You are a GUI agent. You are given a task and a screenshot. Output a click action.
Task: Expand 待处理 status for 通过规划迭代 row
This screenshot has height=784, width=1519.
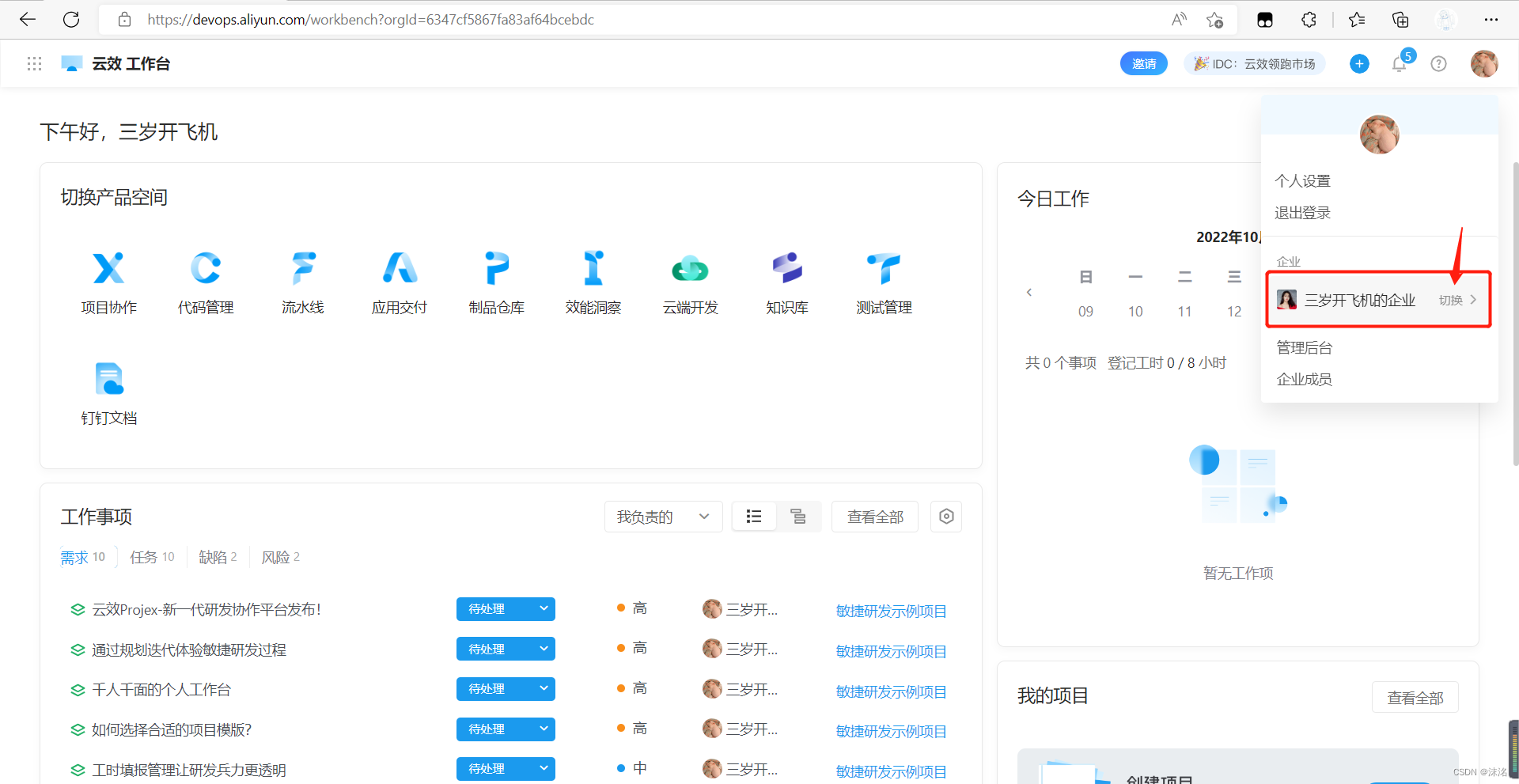(544, 649)
